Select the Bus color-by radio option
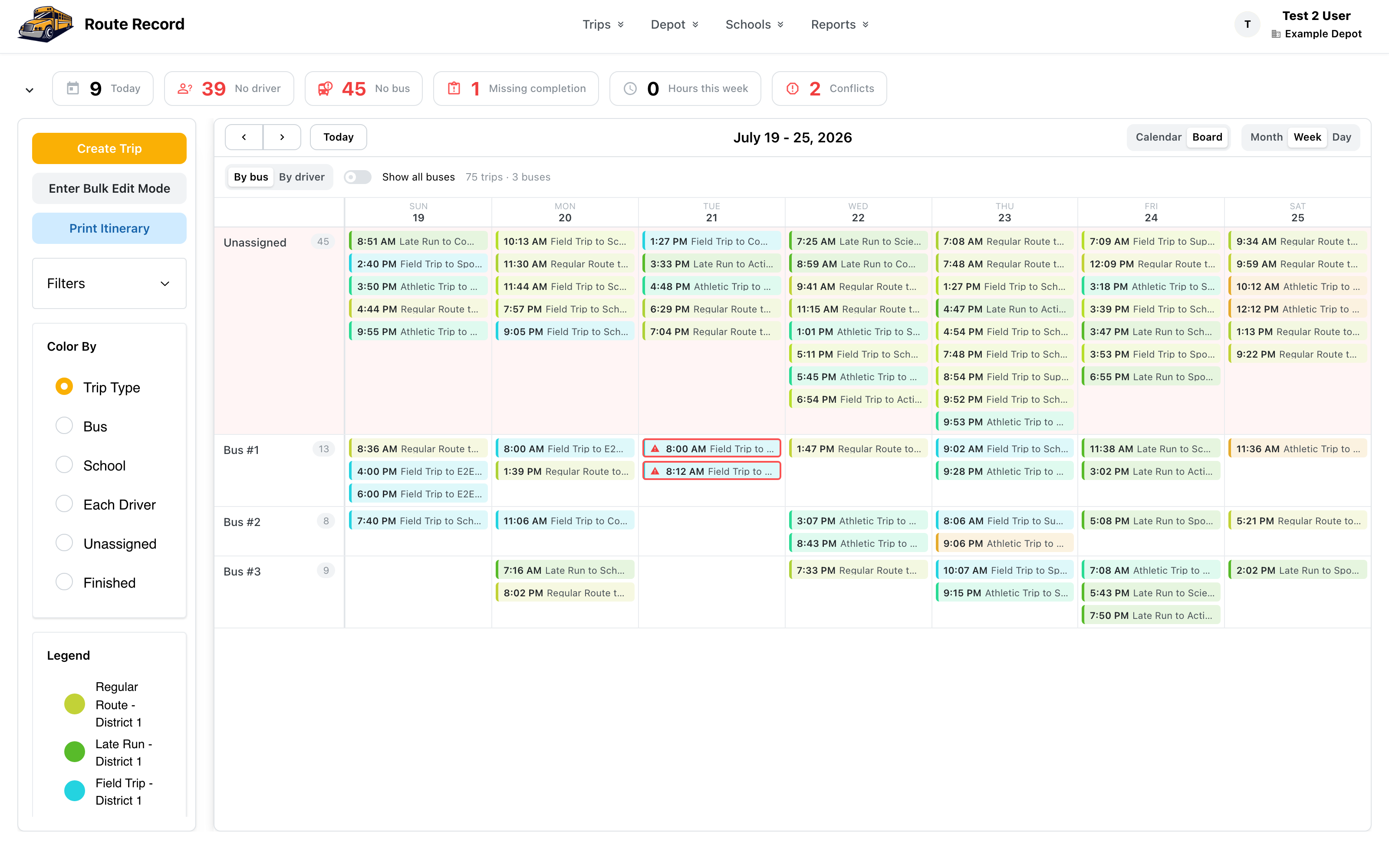Screen dimensions: 1389x868 (64, 426)
